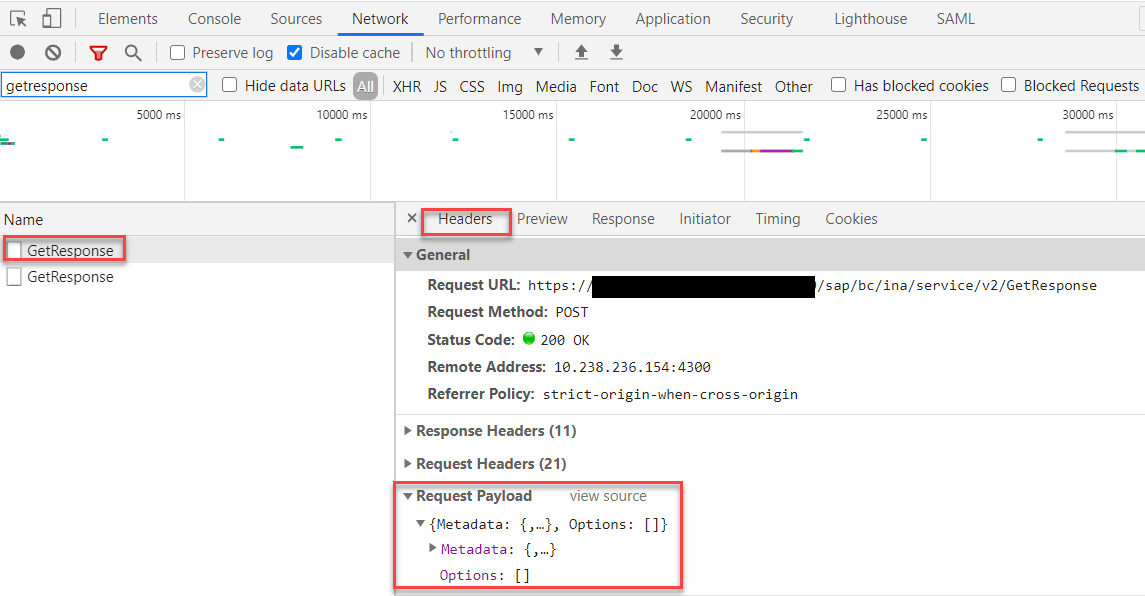Switch to the Application tab

click(x=673, y=19)
